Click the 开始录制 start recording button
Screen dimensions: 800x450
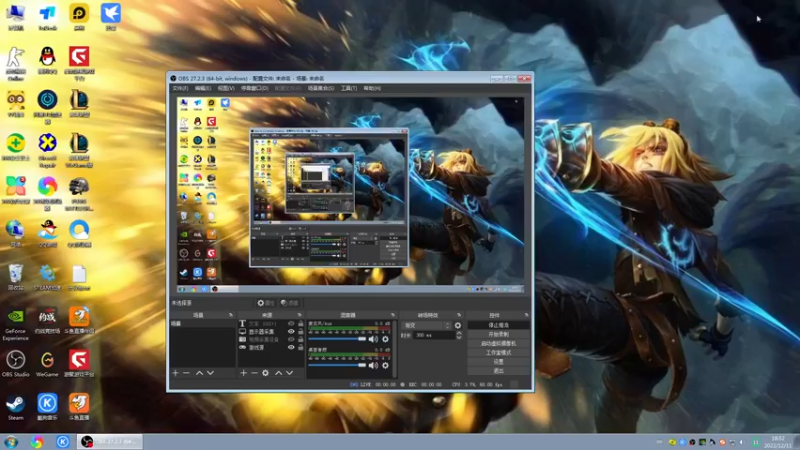(x=498, y=334)
